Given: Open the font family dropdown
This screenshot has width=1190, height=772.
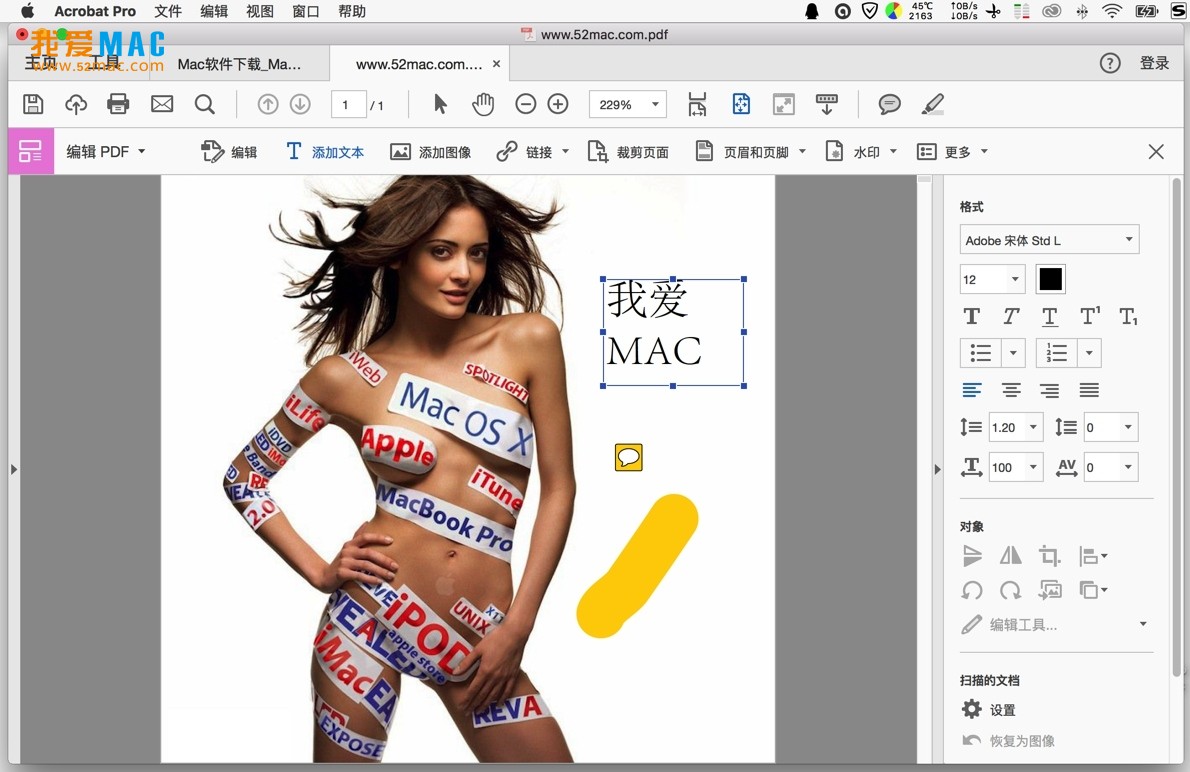Looking at the screenshot, I should [x=1050, y=240].
